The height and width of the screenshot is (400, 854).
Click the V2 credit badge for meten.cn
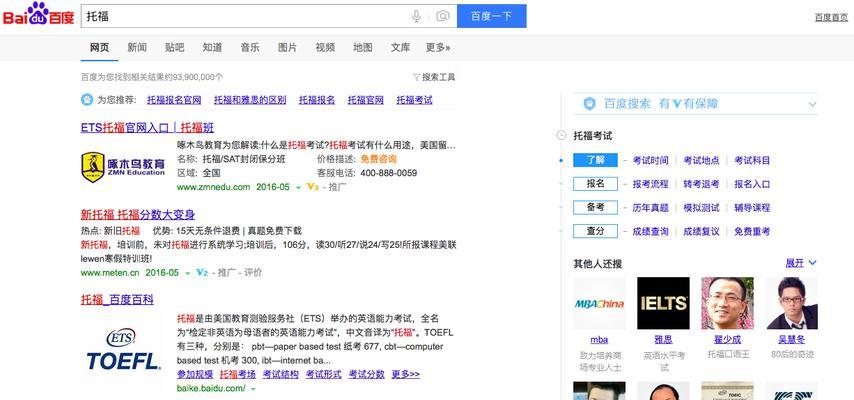202,272
